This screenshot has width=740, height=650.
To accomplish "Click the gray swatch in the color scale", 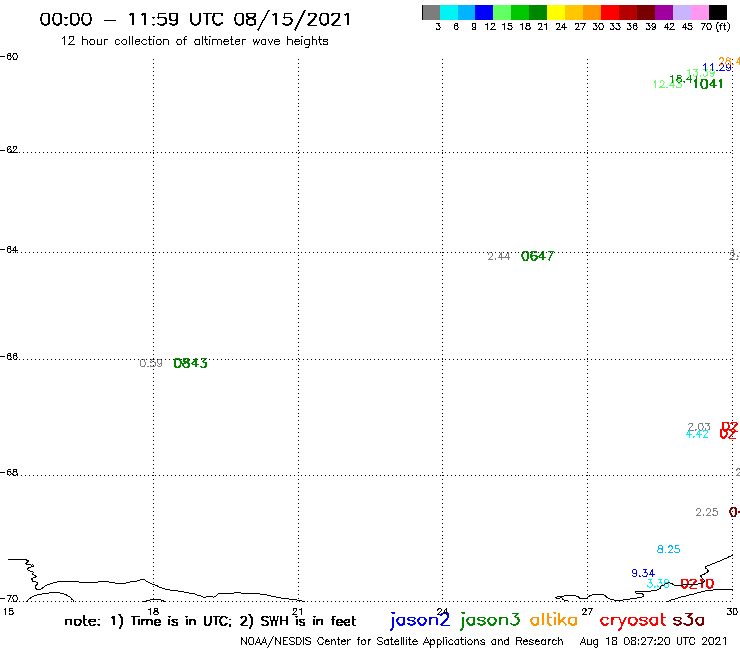I will (x=431, y=12).
